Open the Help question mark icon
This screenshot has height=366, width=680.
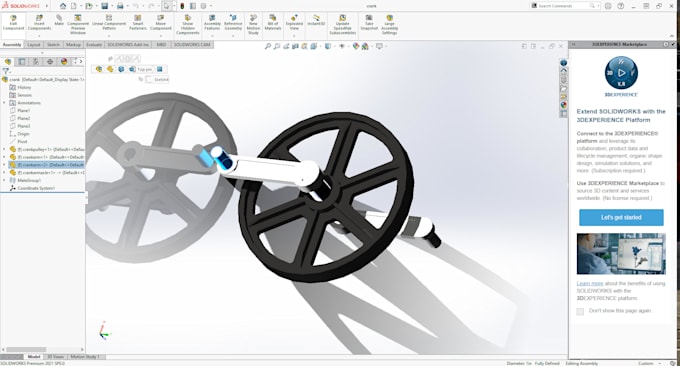click(621, 6)
